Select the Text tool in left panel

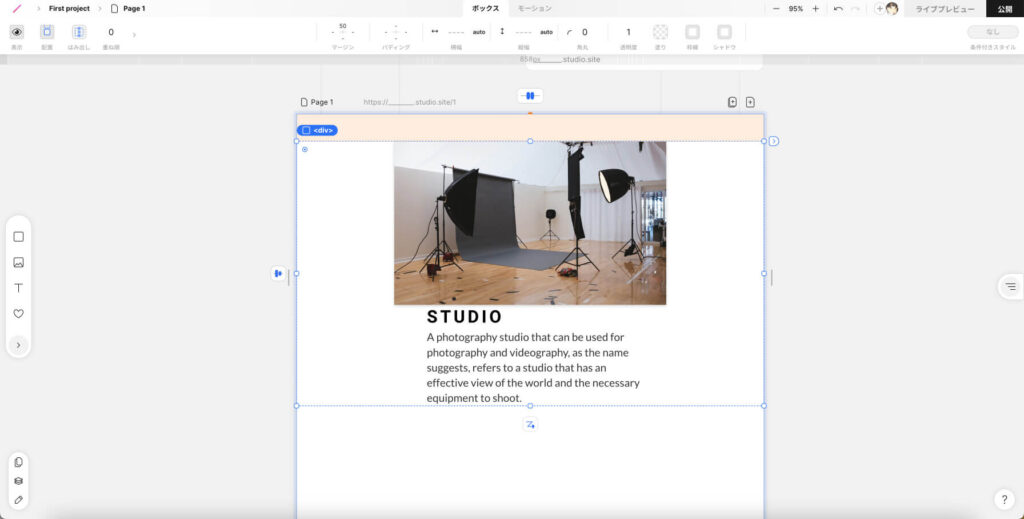pos(18,288)
